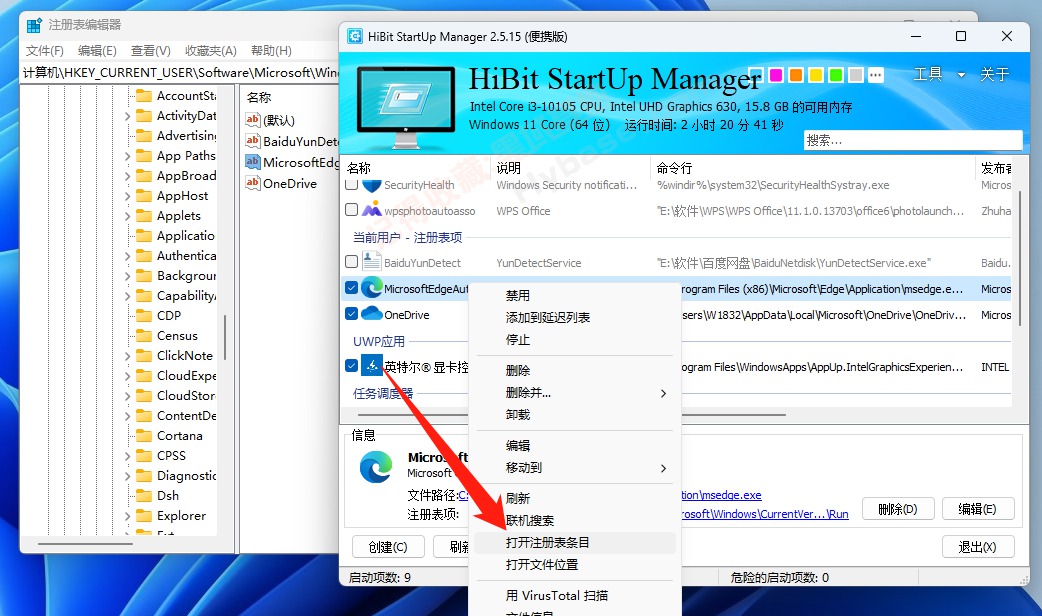1042x616 pixels.
Task: Apply the green theme color swatch
Action: coord(835,74)
